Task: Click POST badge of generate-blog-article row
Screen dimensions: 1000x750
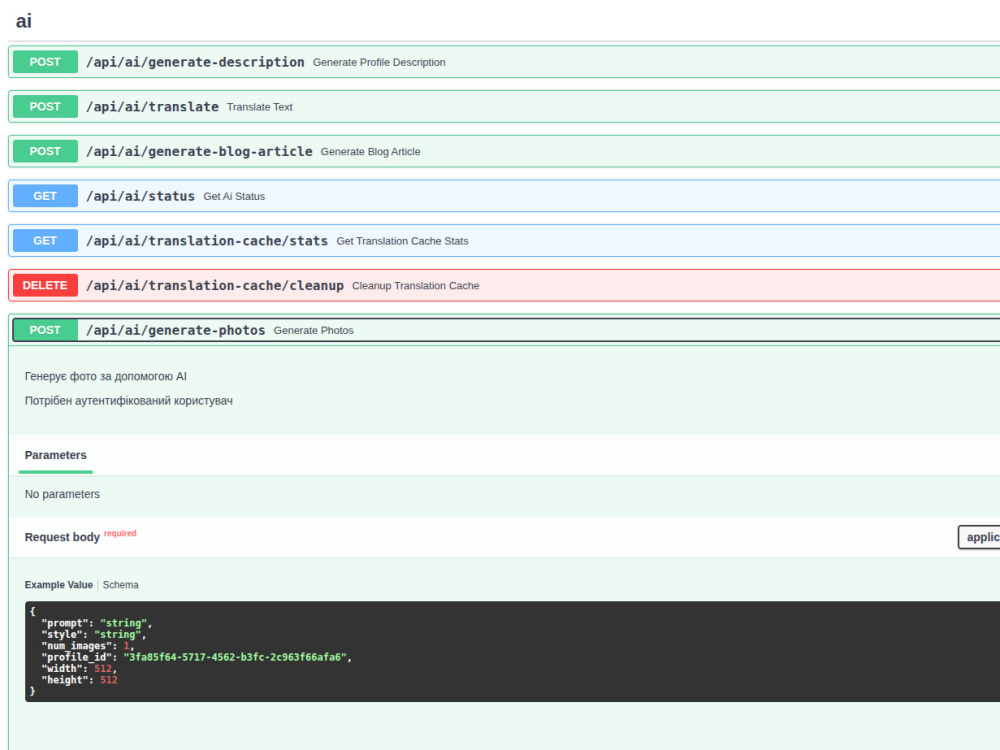Action: tap(45, 151)
